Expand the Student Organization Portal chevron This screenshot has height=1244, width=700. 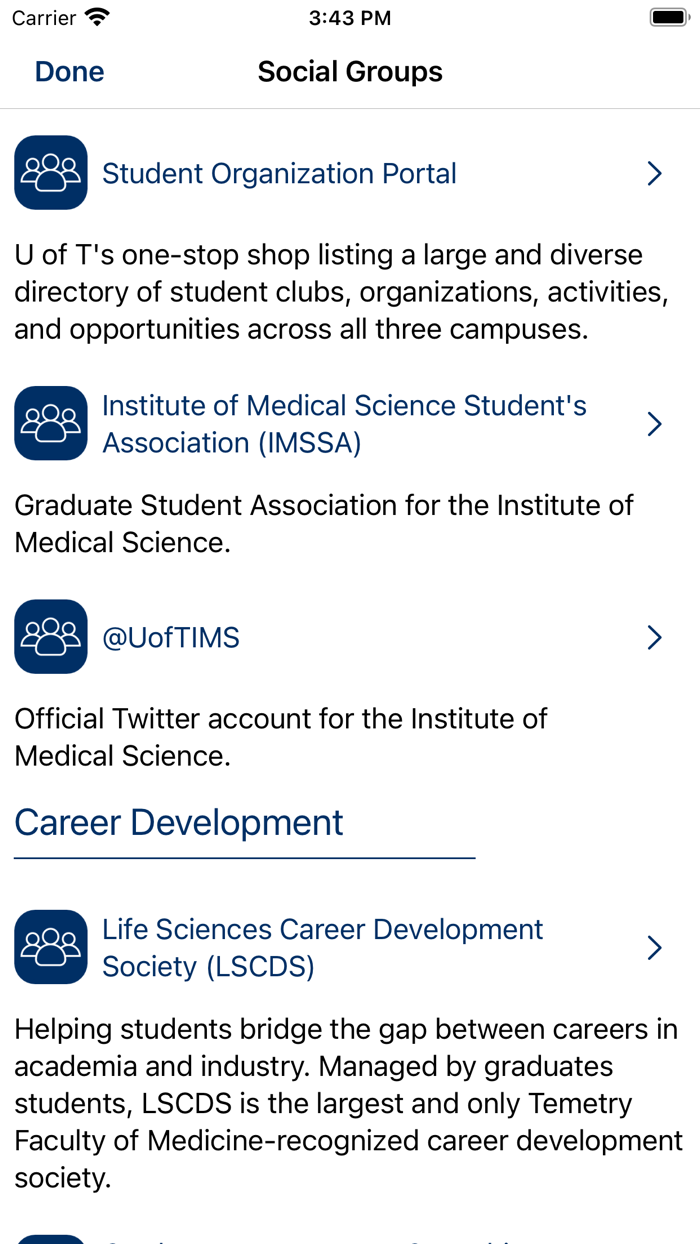(x=654, y=174)
